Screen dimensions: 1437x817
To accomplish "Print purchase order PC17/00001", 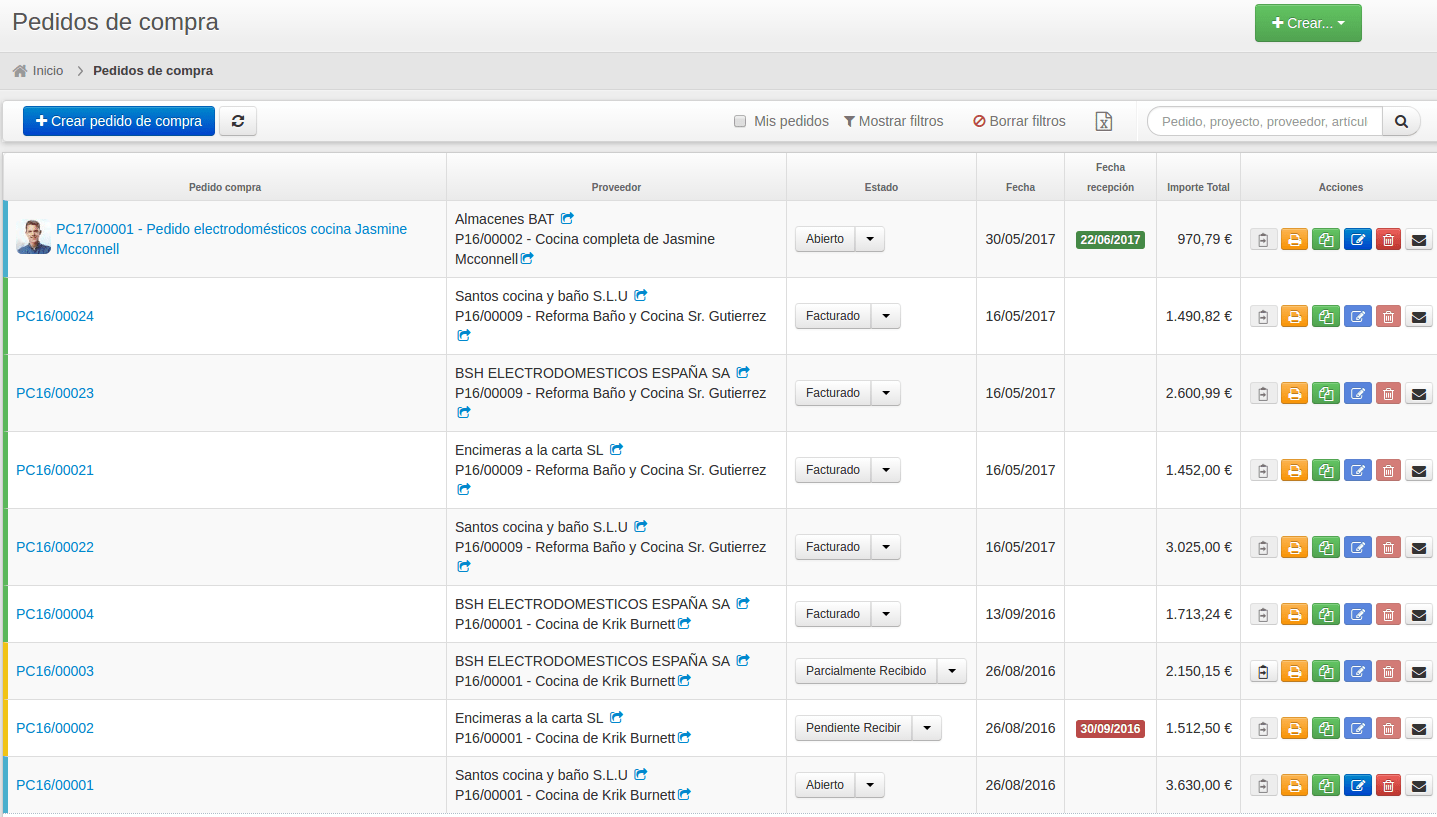I will 1294,239.
